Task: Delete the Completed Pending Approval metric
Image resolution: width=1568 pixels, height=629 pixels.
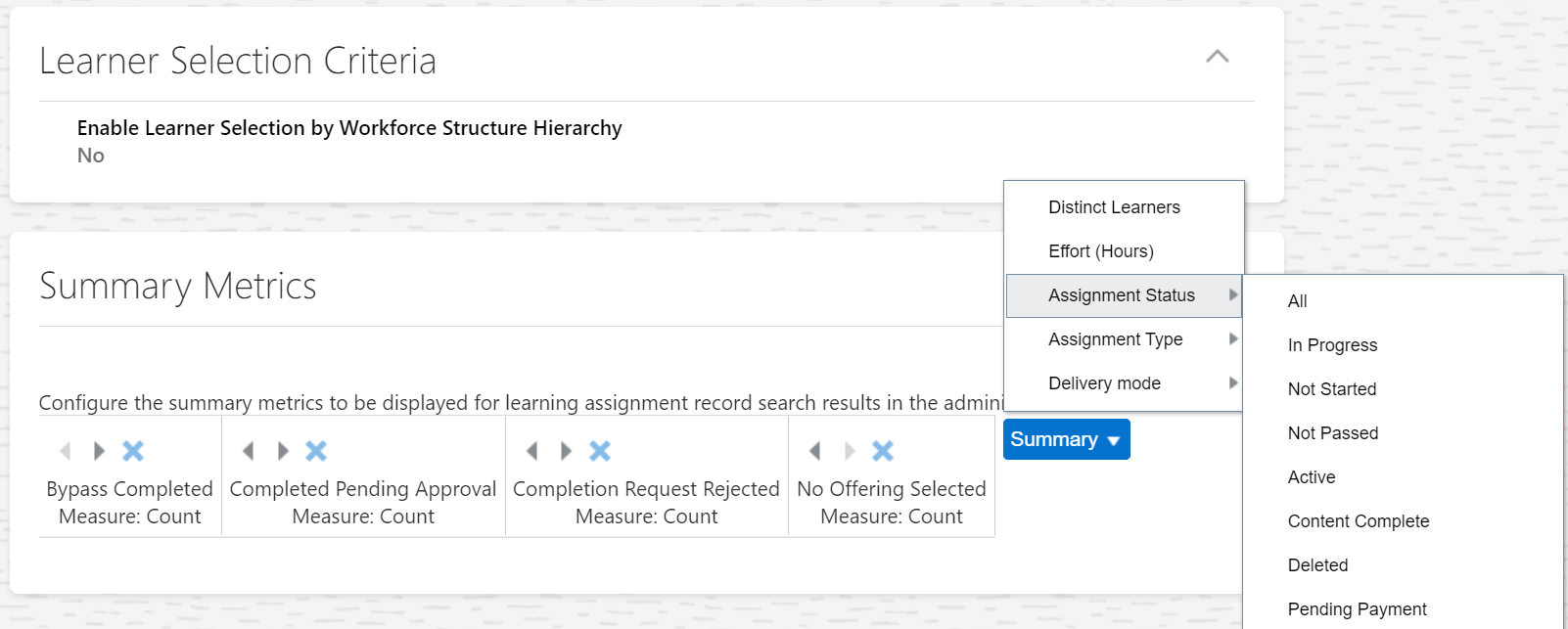Action: point(316,451)
